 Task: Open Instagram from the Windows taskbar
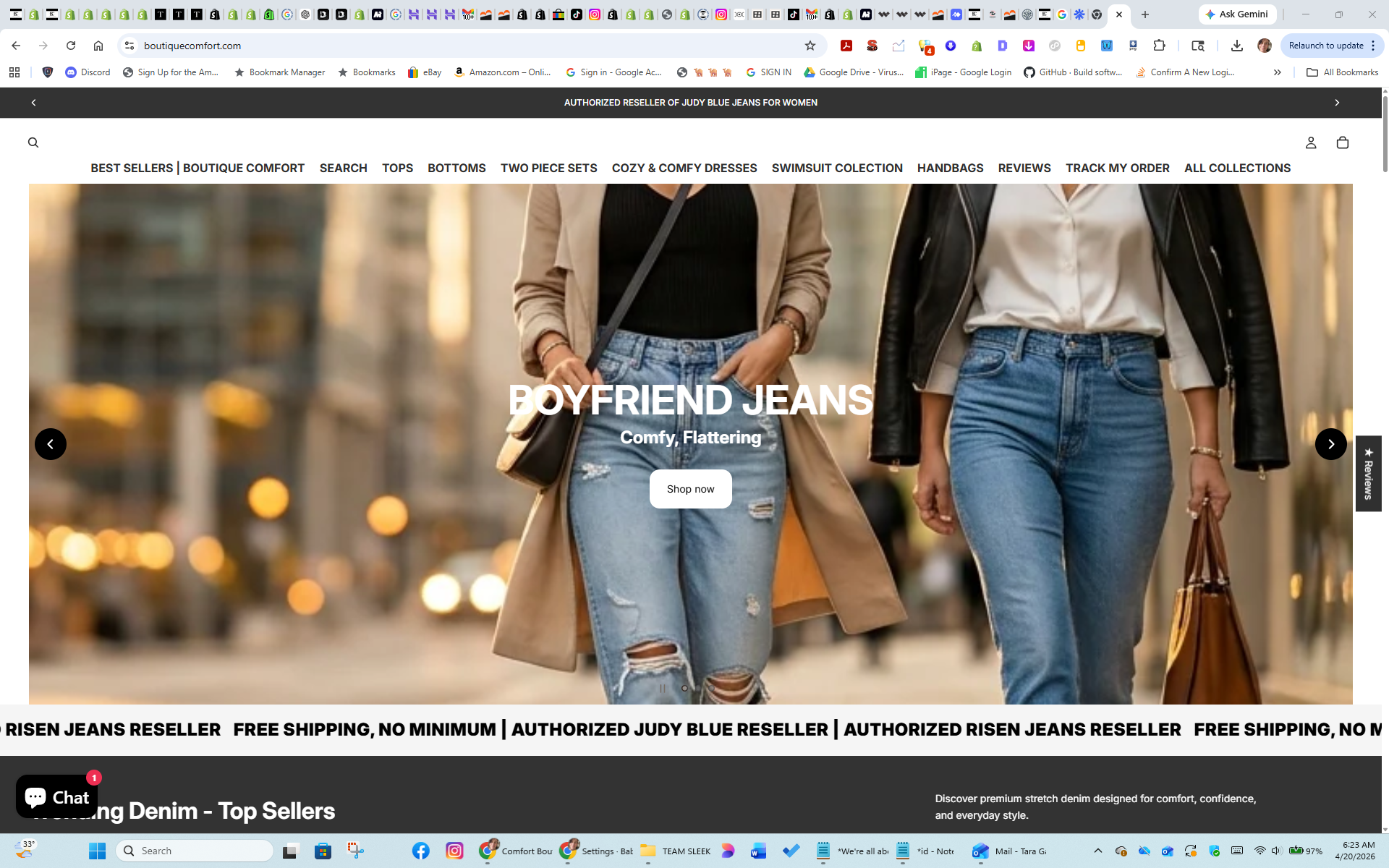[x=454, y=851]
